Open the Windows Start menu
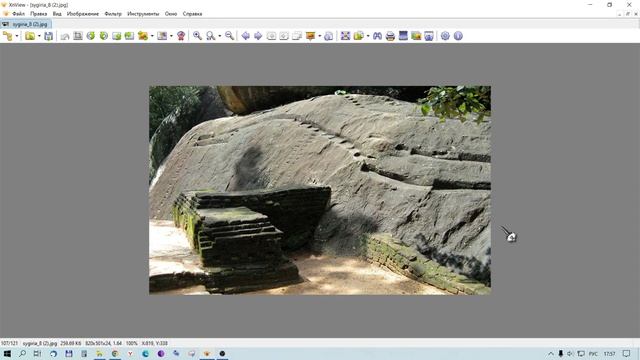Screen dimensions: 640x360 pyautogui.click(x=7, y=353)
